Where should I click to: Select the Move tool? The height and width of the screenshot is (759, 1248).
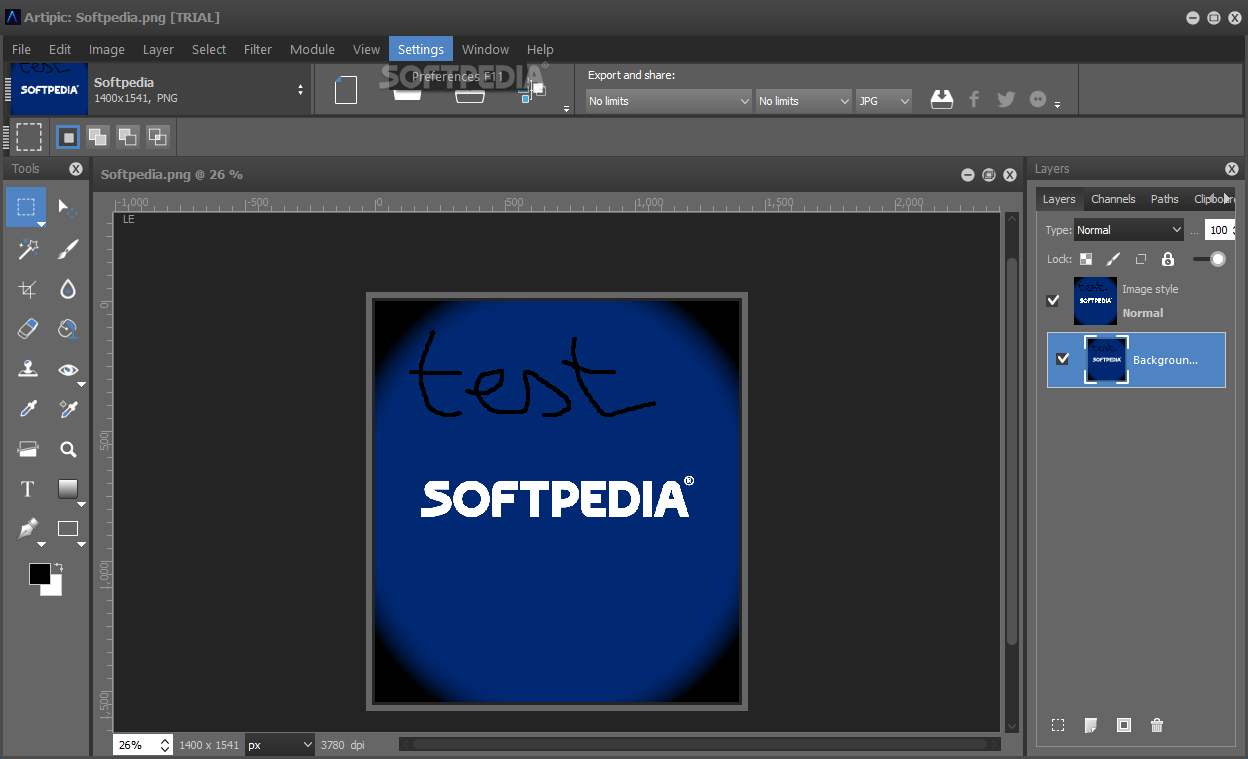[67, 208]
